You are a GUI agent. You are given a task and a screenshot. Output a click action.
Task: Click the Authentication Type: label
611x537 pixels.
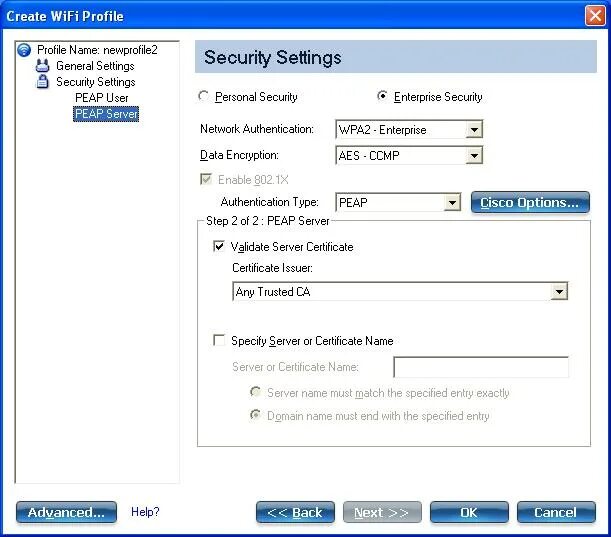(269, 202)
